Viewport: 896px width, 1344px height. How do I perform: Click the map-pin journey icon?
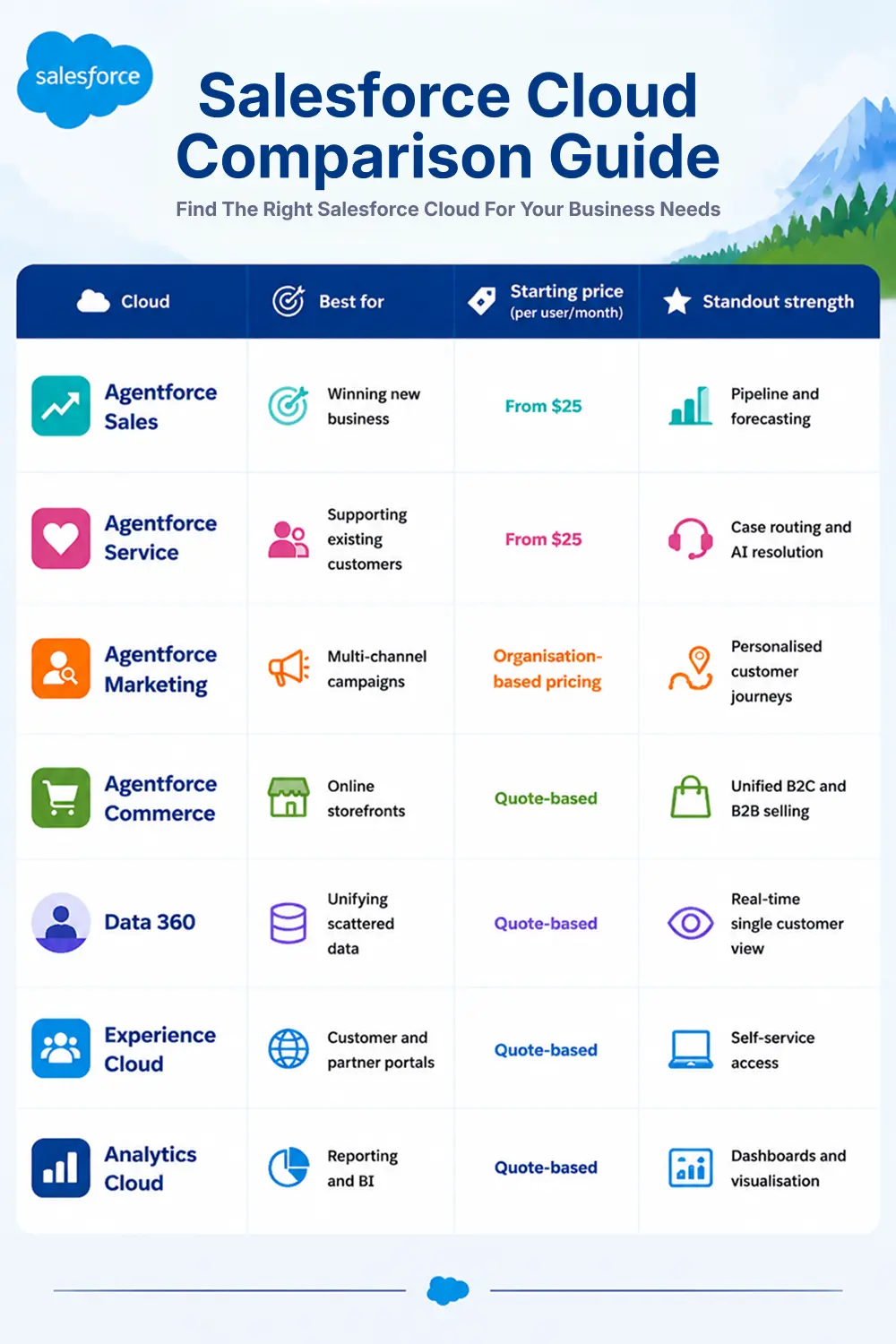pos(691,668)
